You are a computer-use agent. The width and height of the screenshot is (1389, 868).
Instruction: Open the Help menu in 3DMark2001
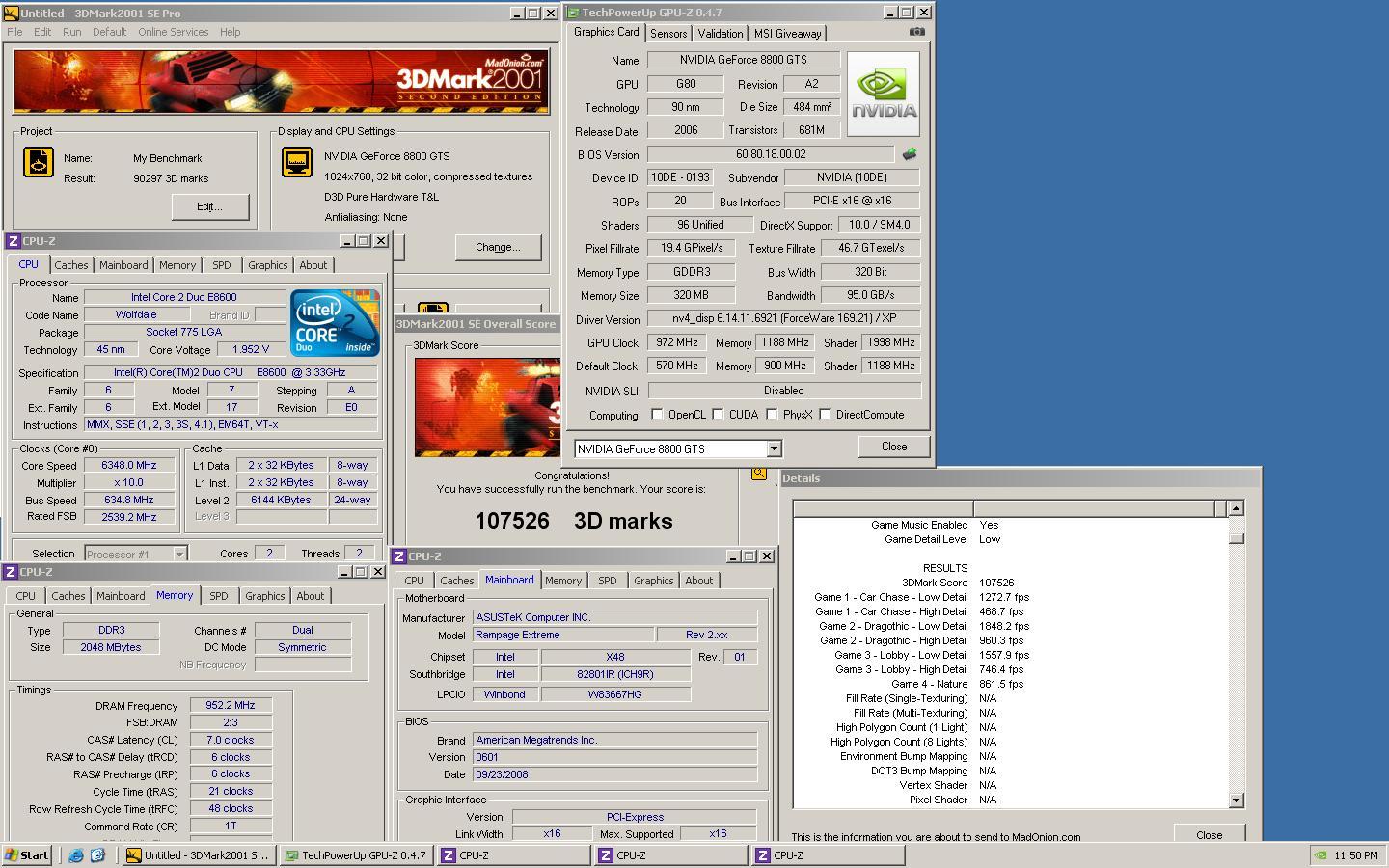tap(230, 32)
